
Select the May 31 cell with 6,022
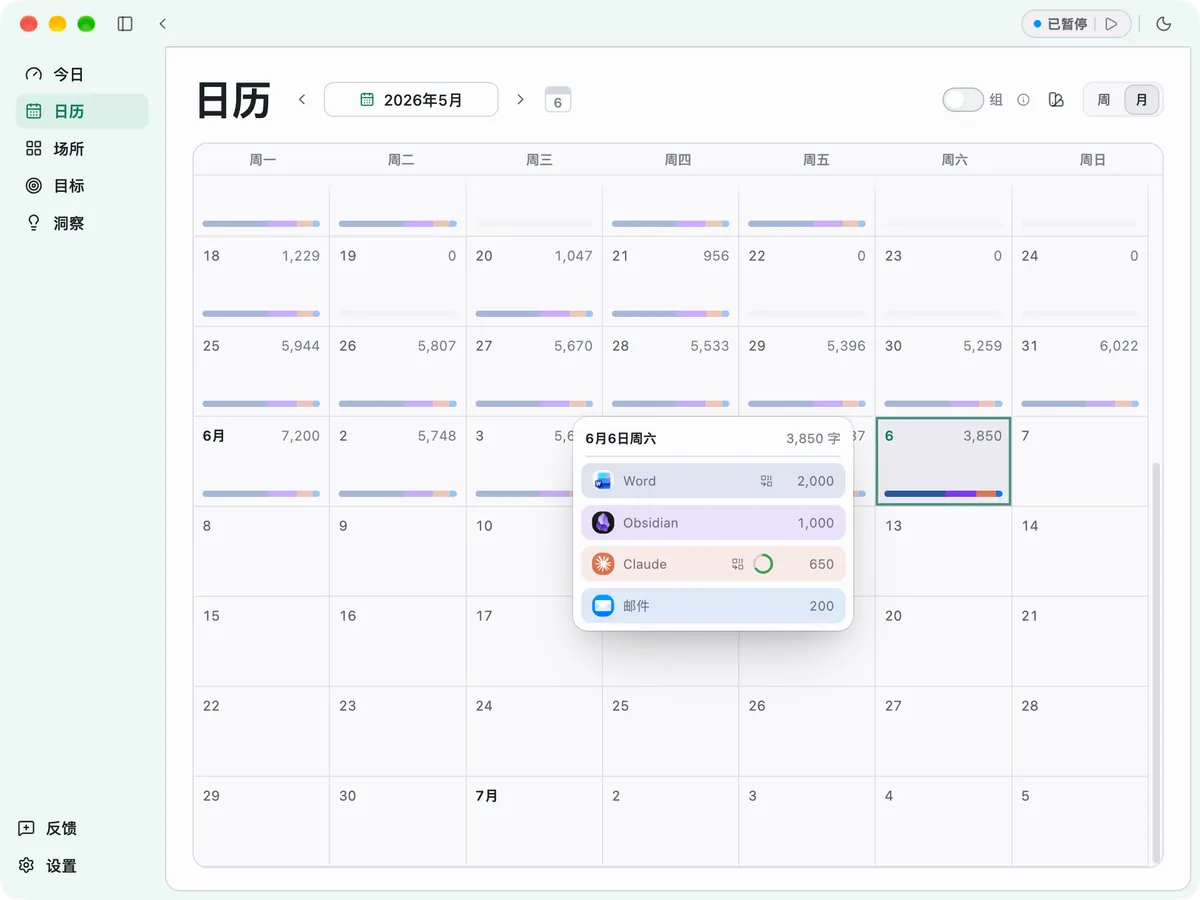1080,371
